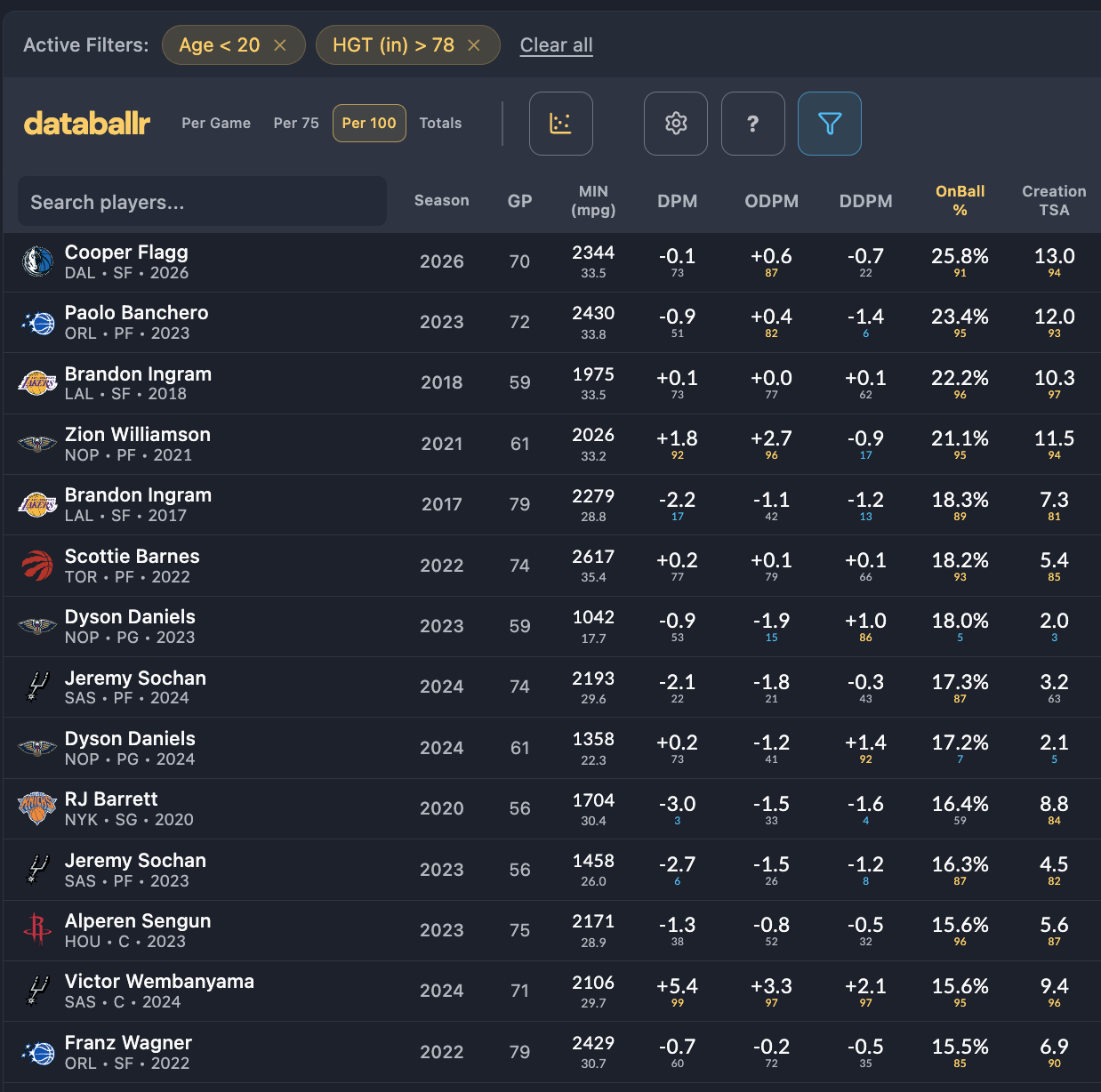
Task: Select the Per 100 stats tab
Action: 369,124
